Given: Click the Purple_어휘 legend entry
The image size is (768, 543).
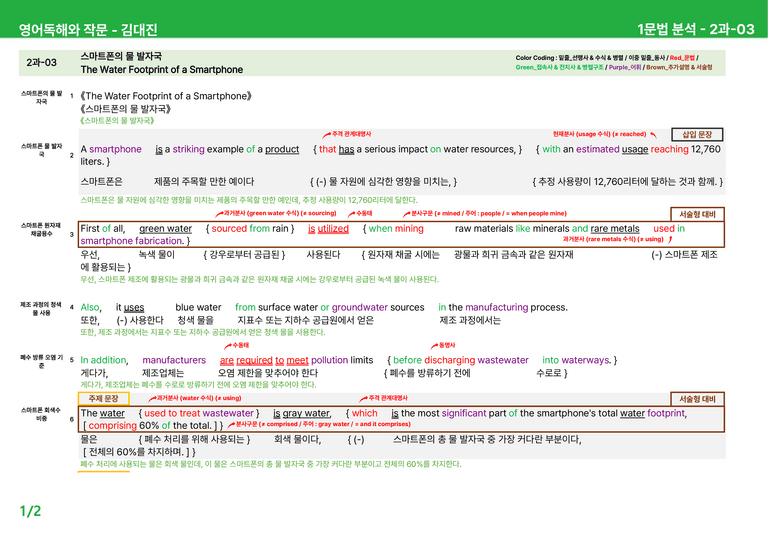Looking at the screenshot, I should tap(625, 68).
